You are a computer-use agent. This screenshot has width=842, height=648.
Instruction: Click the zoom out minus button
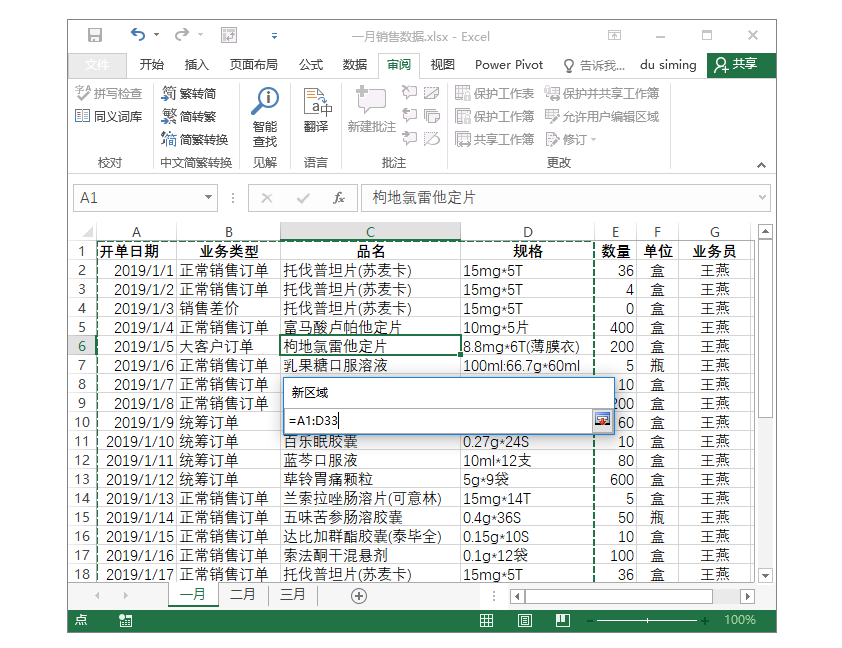tap(590, 621)
